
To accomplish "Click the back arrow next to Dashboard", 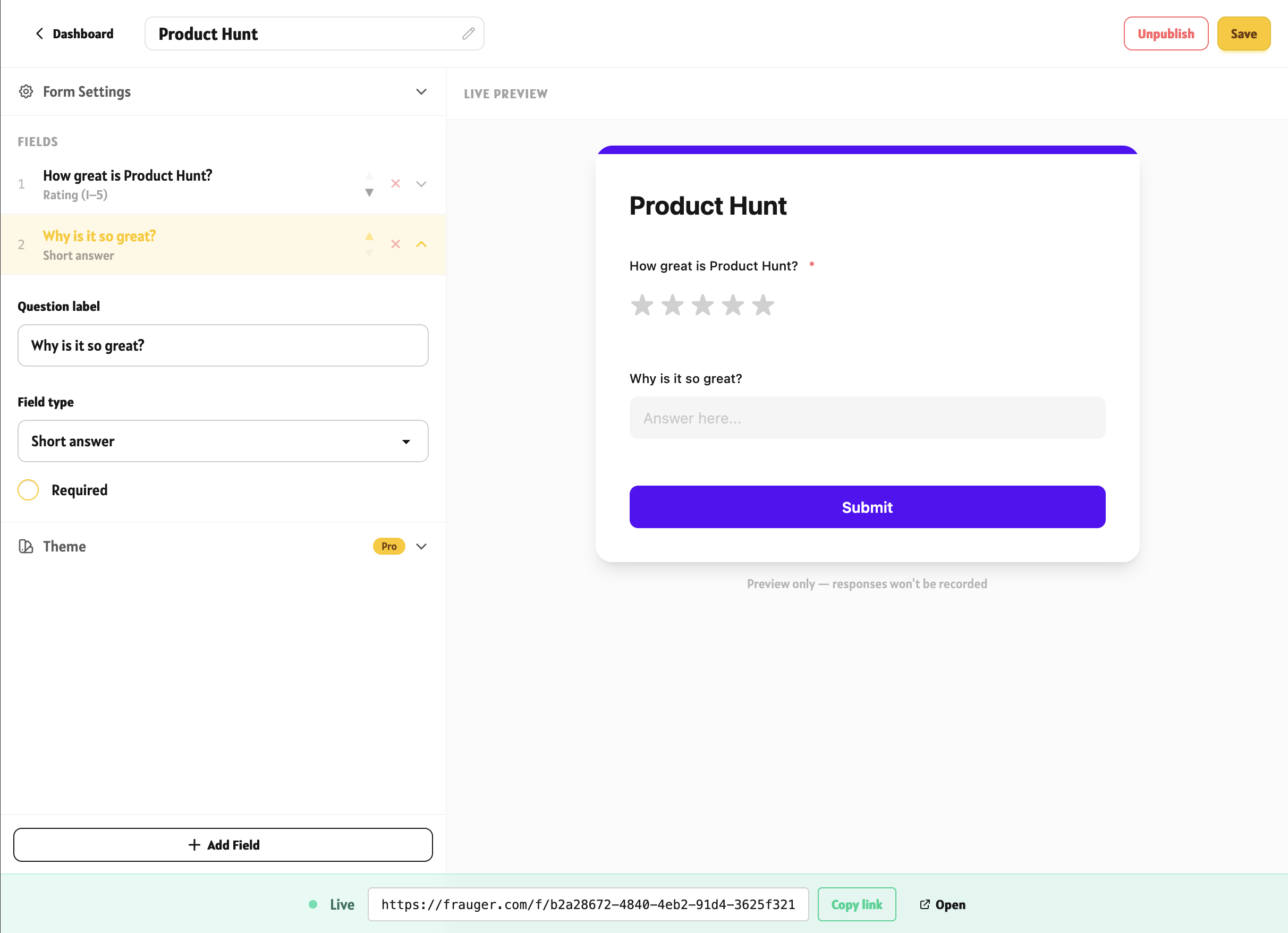I will click(39, 33).
